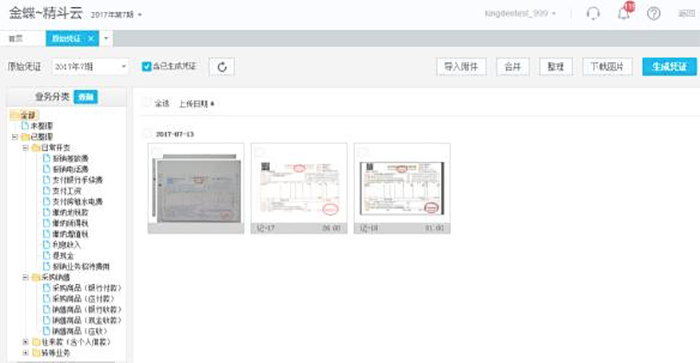Click the help question mark icon
Screen dimensions: 700x363
(x=654, y=14)
